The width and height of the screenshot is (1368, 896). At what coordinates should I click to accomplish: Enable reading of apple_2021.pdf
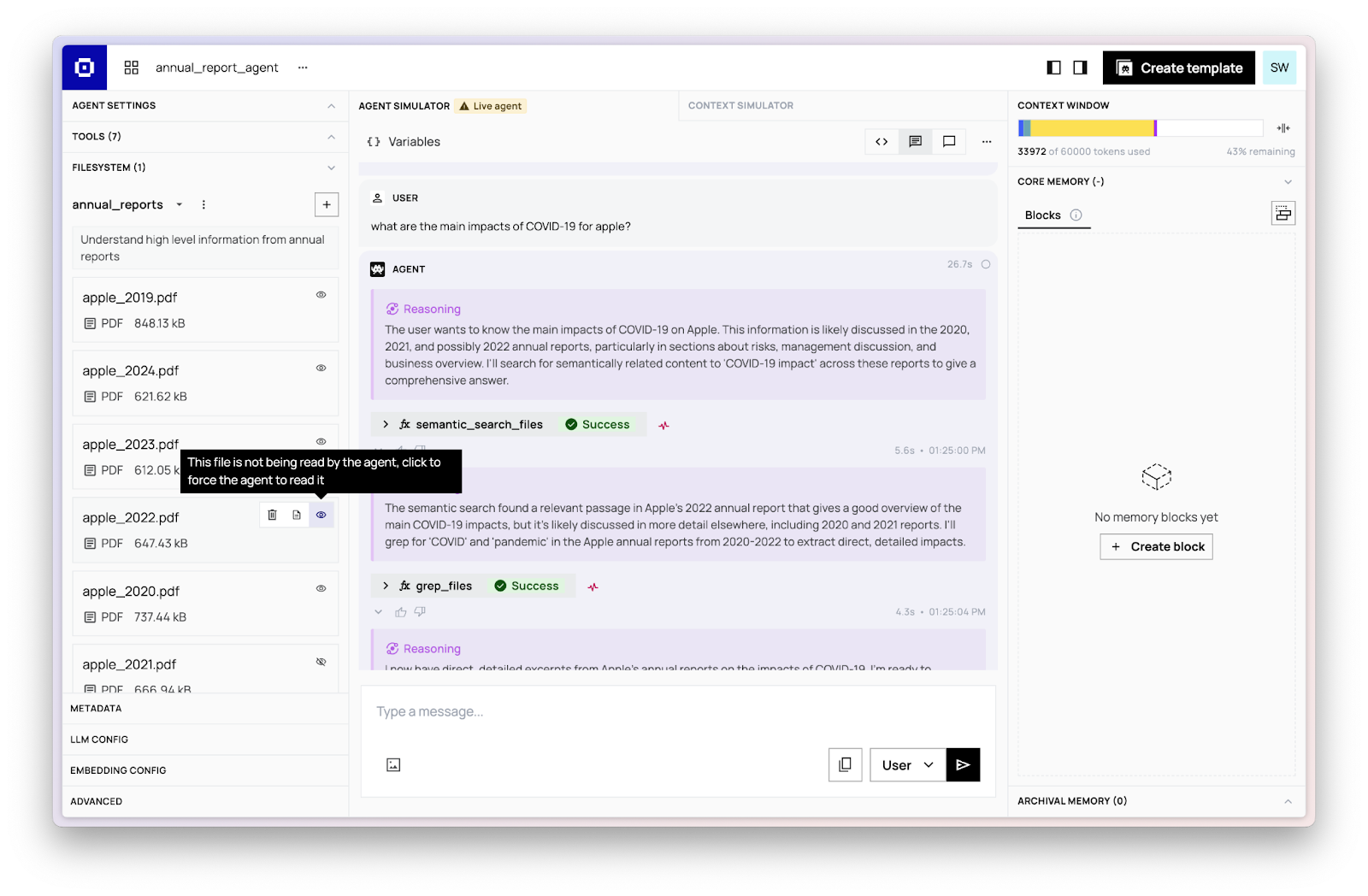pyautogui.click(x=321, y=663)
